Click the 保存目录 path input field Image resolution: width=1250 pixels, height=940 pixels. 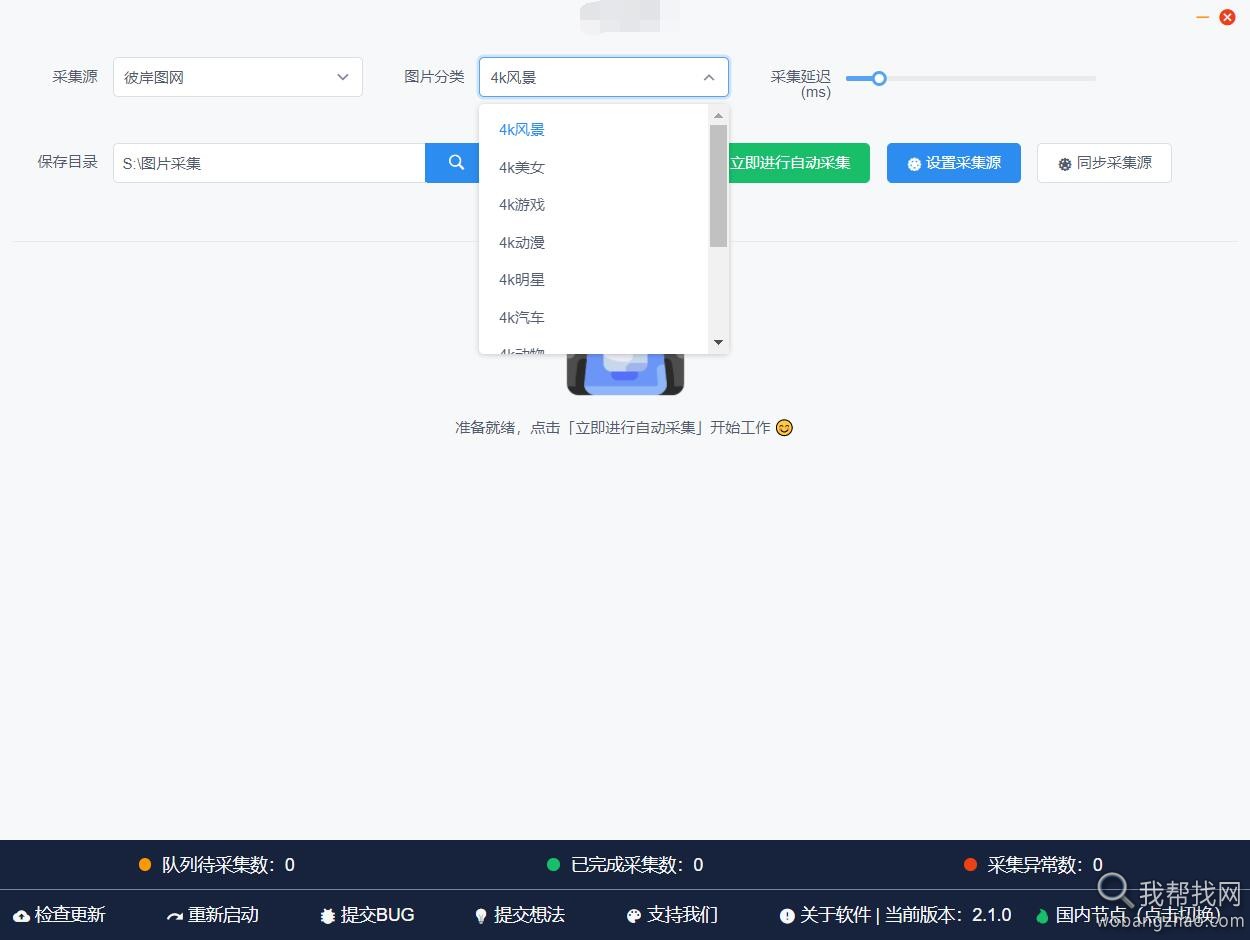269,163
